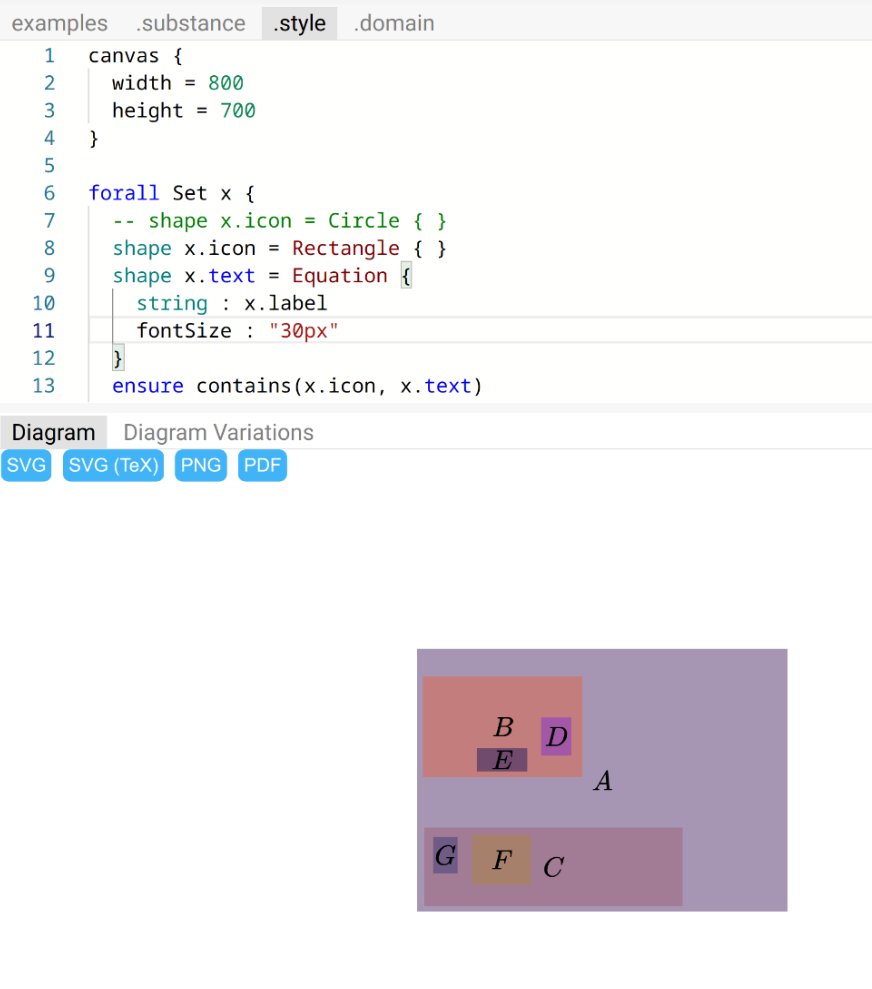This screenshot has height=989, width=872.
Task: Click the height value 700
Action: [x=238, y=111]
